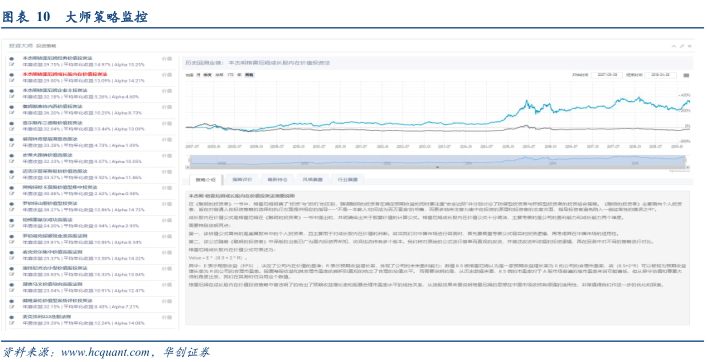
Task: Select the 季度 zoom range button
Action: point(208,75)
